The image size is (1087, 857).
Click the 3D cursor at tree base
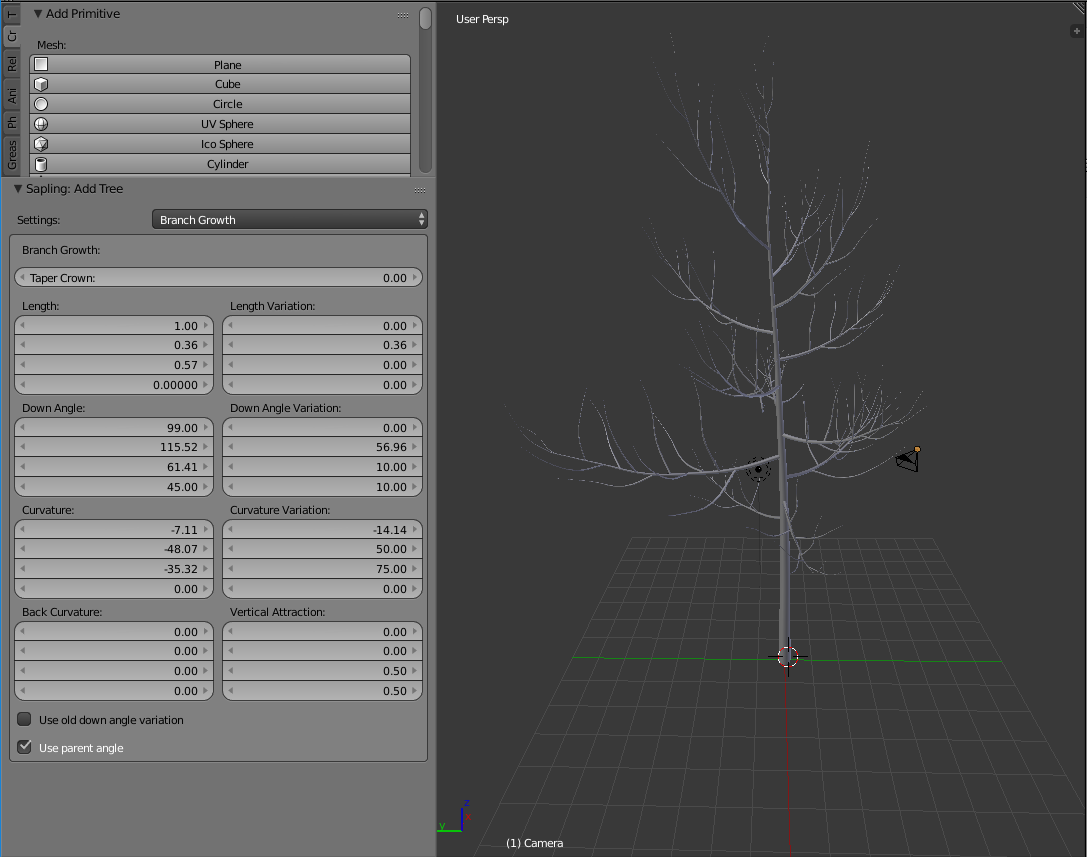point(788,657)
